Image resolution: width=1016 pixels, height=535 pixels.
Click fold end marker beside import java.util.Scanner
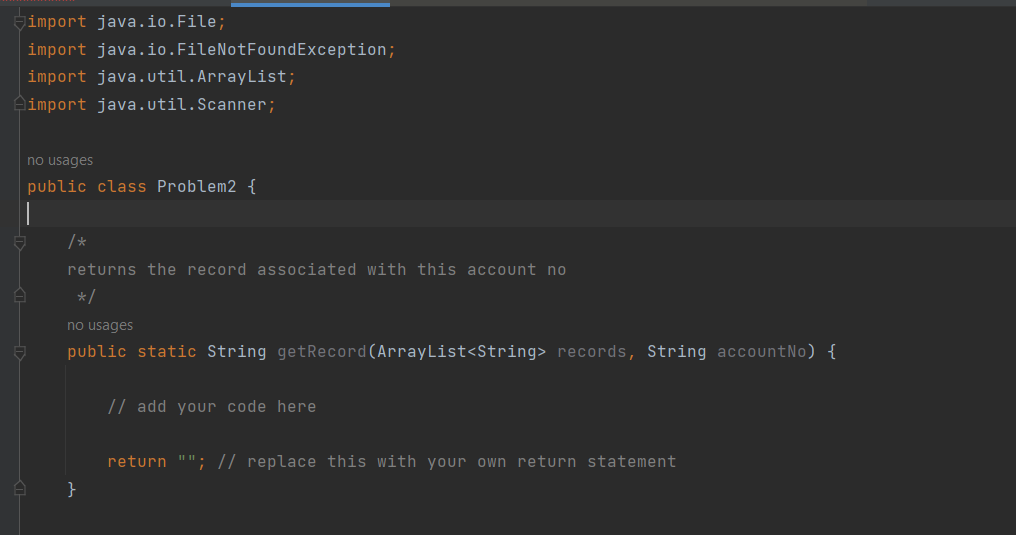click(x=19, y=104)
